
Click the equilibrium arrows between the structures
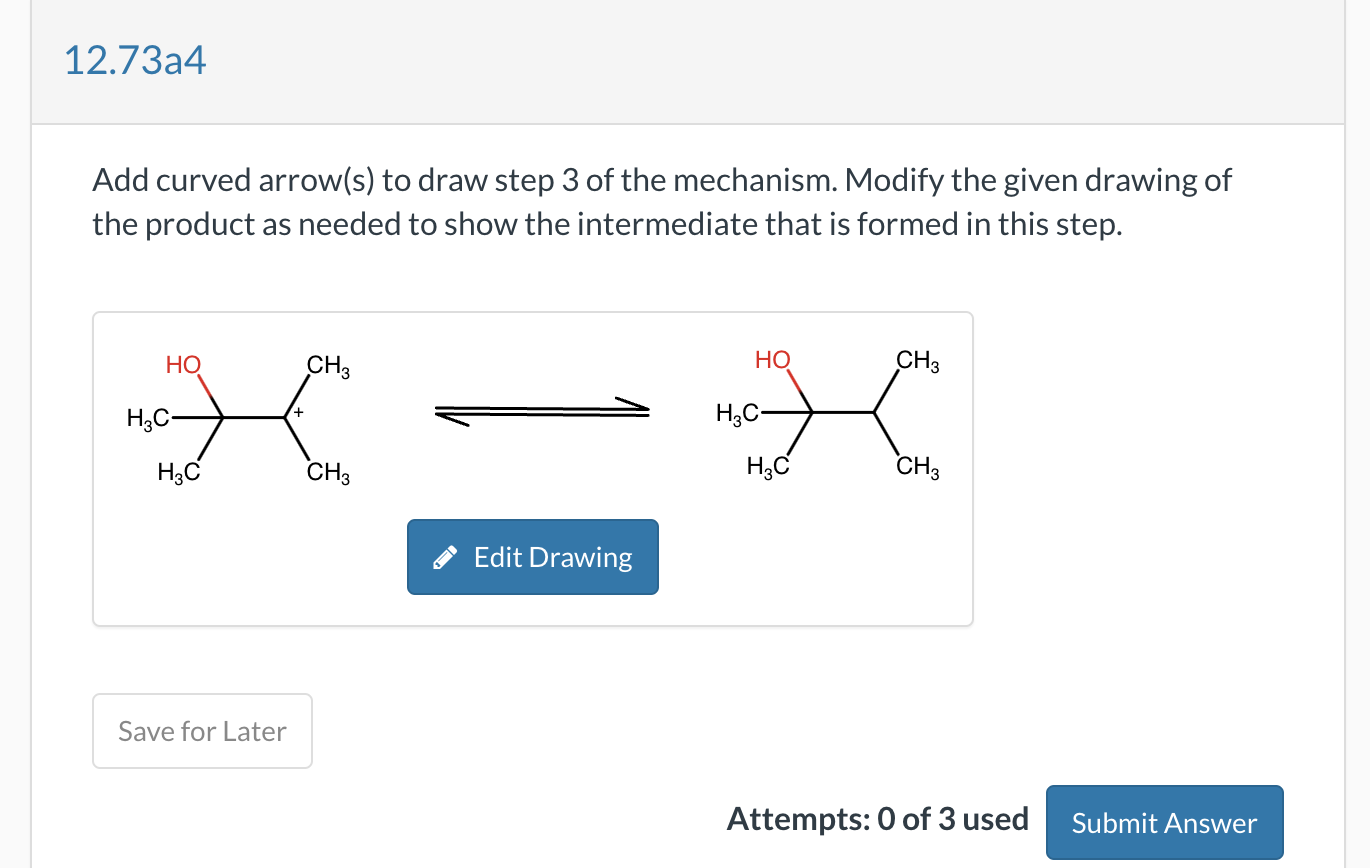click(x=540, y=410)
